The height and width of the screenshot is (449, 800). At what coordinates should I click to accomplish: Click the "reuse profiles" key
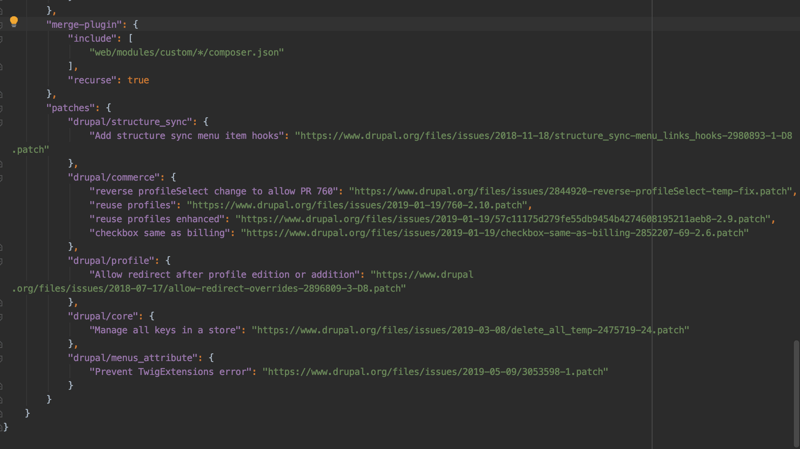[133, 205]
